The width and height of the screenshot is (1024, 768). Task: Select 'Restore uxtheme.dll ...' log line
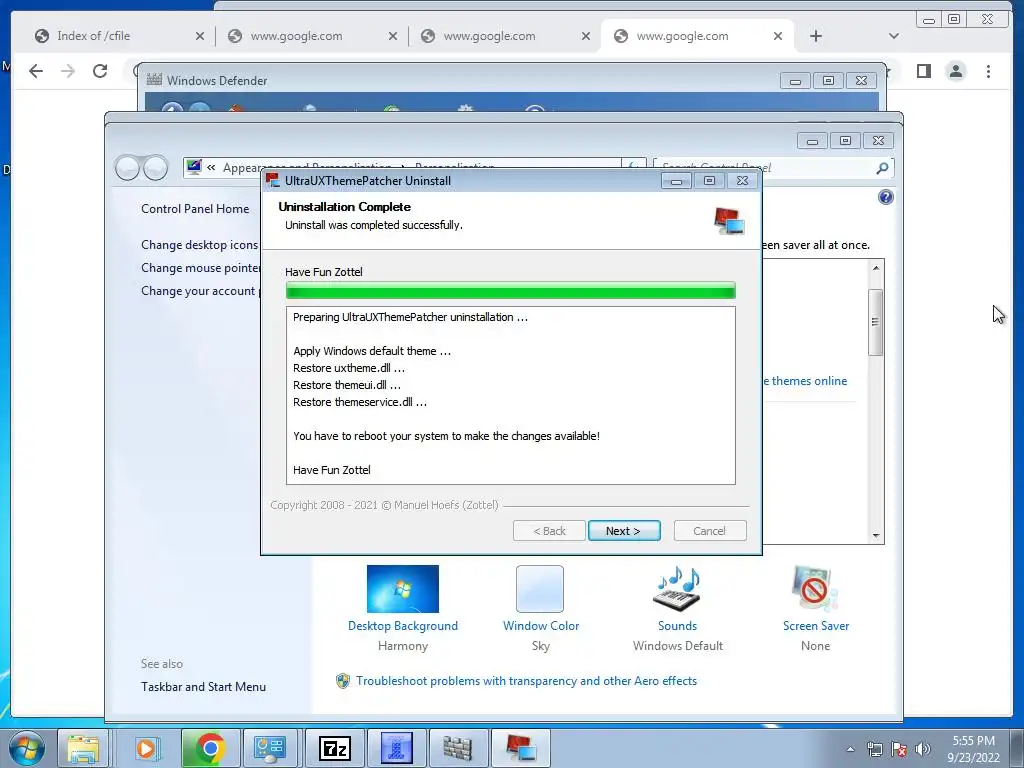pyautogui.click(x=349, y=368)
